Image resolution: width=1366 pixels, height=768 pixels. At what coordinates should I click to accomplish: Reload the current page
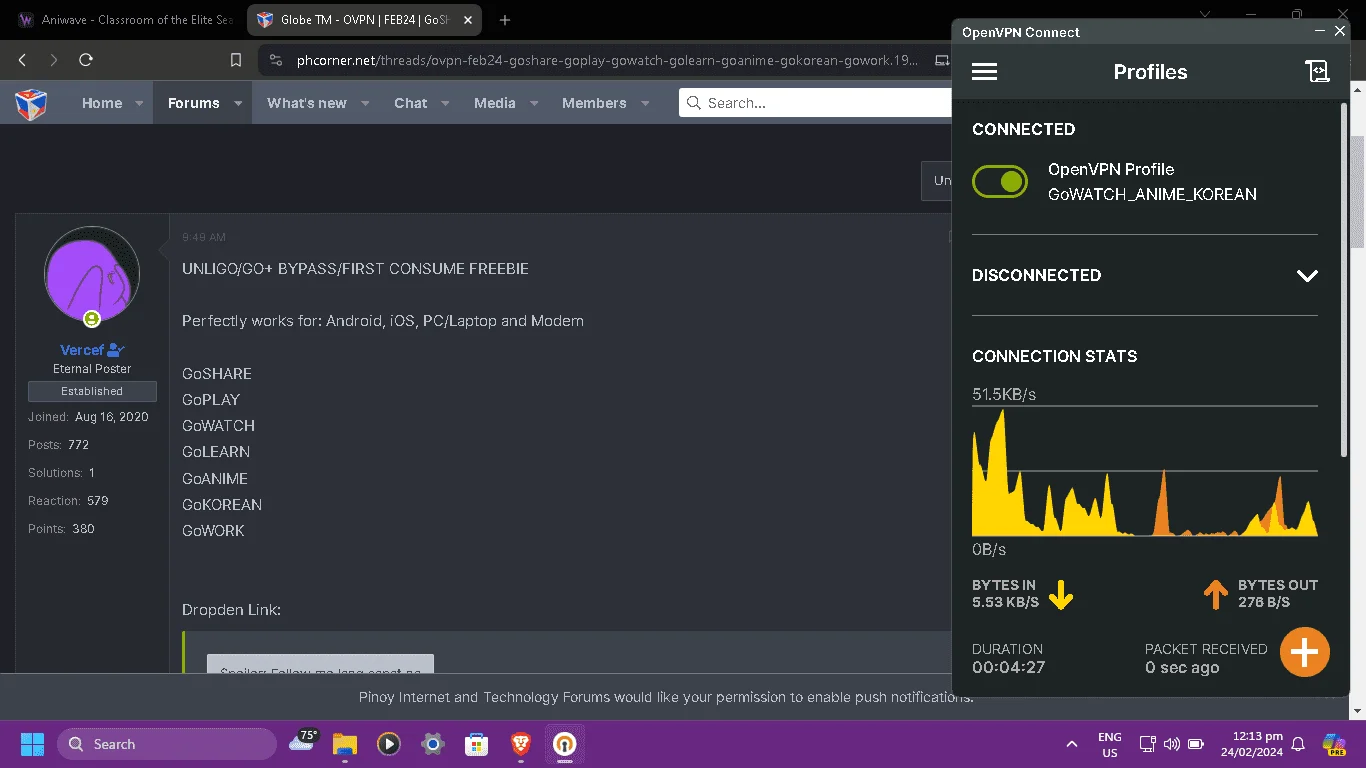[x=86, y=60]
